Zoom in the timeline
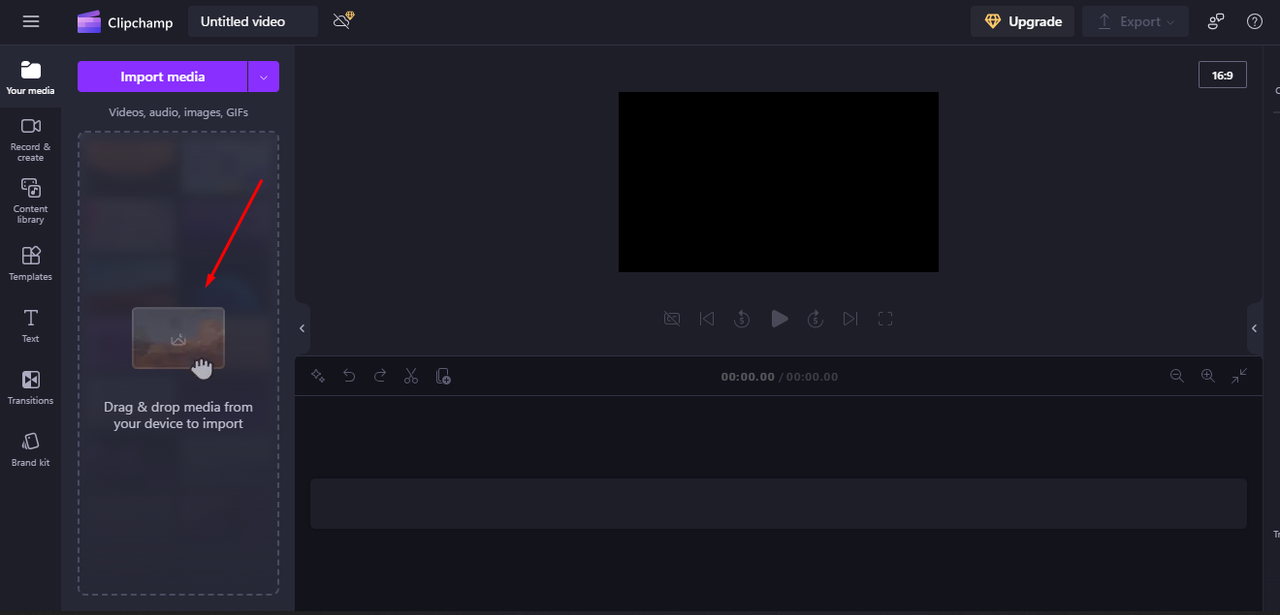Viewport: 1280px width, 615px height. pyautogui.click(x=1208, y=376)
